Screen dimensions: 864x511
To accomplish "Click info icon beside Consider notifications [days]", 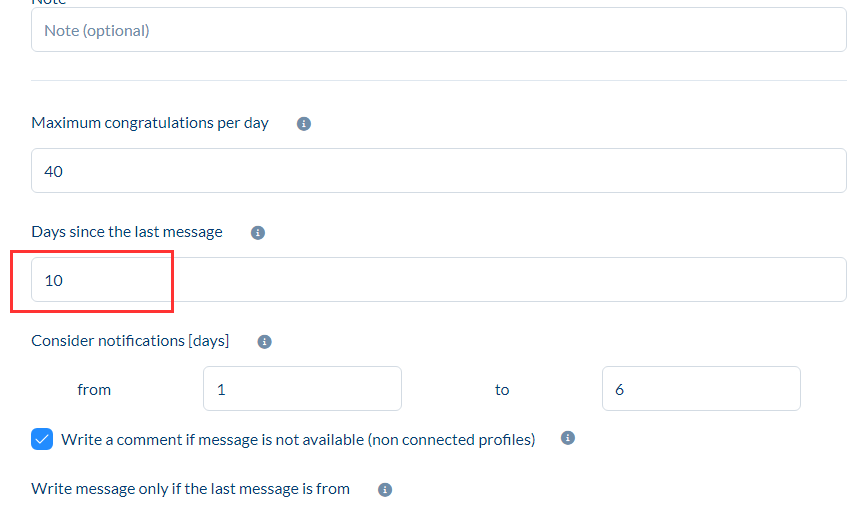I will tap(265, 342).
